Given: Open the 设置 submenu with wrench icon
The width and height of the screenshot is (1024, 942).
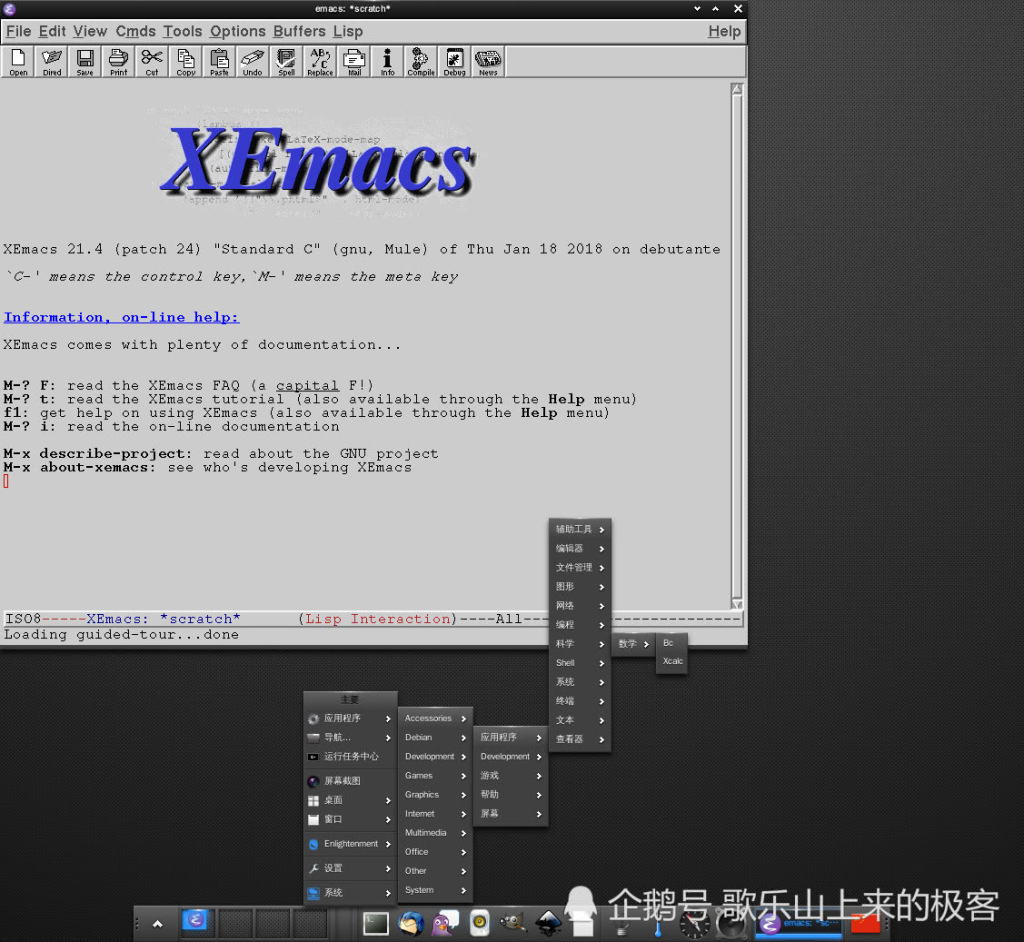Looking at the screenshot, I should [350, 868].
